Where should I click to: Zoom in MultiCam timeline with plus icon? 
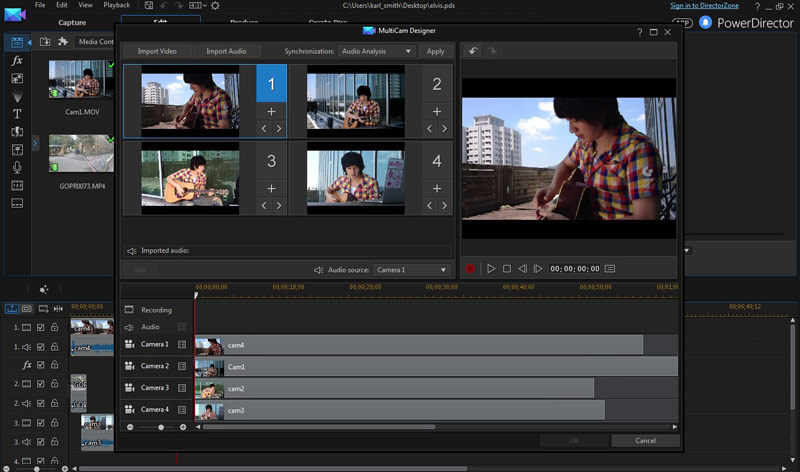[x=183, y=427]
